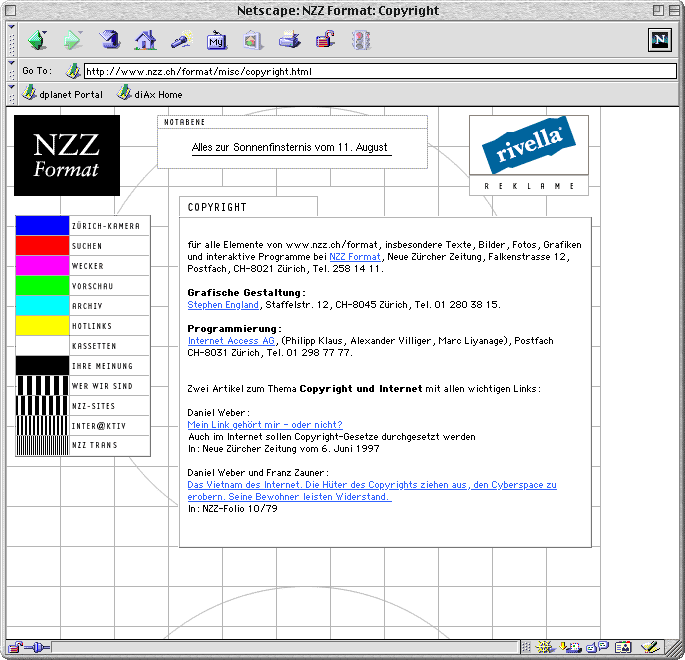Click the red swatch beside SUCHEN

[42, 245]
